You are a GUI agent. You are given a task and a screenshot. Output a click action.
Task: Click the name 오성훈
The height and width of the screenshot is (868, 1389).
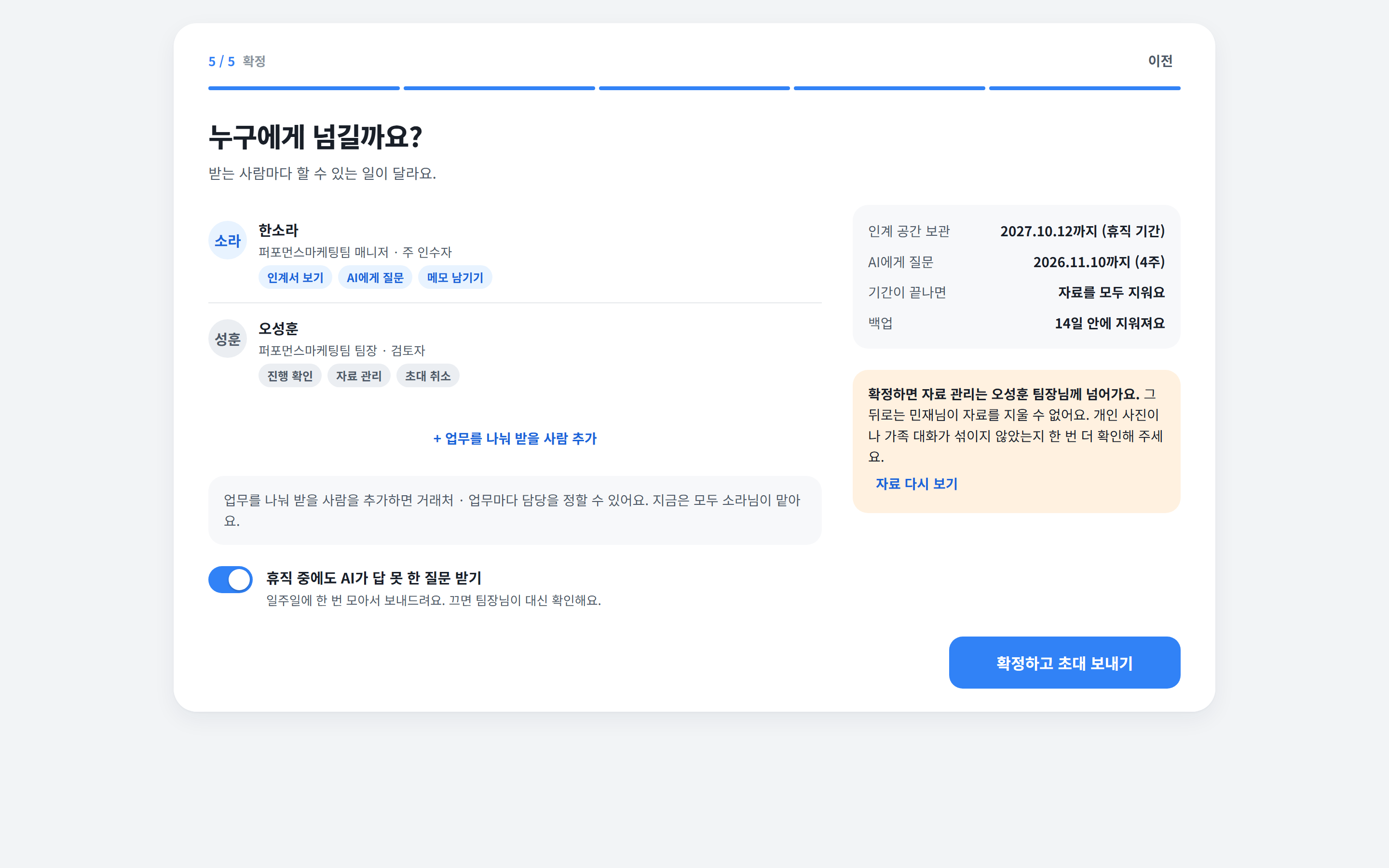pos(278,329)
